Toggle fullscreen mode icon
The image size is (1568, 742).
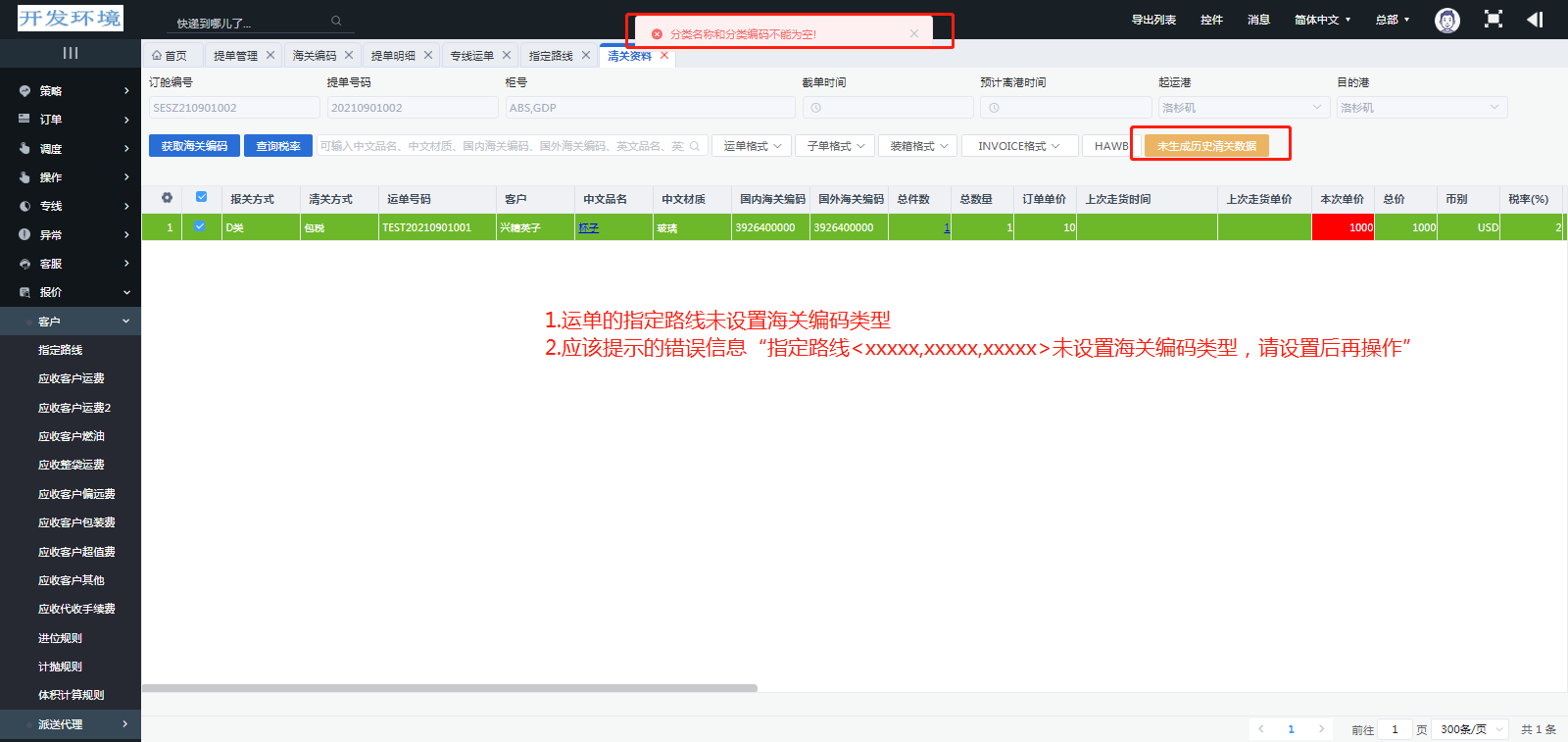point(1494,19)
